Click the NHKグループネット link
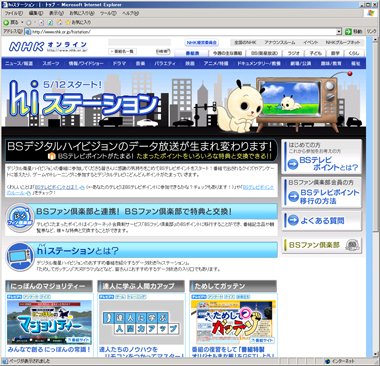This screenshot has height=366, width=380. 343,43
